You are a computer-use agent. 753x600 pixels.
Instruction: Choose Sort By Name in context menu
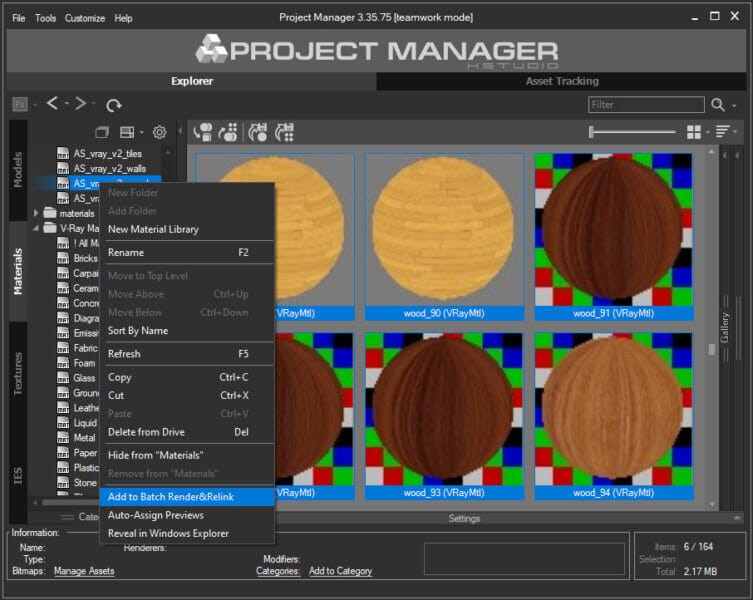point(187,331)
